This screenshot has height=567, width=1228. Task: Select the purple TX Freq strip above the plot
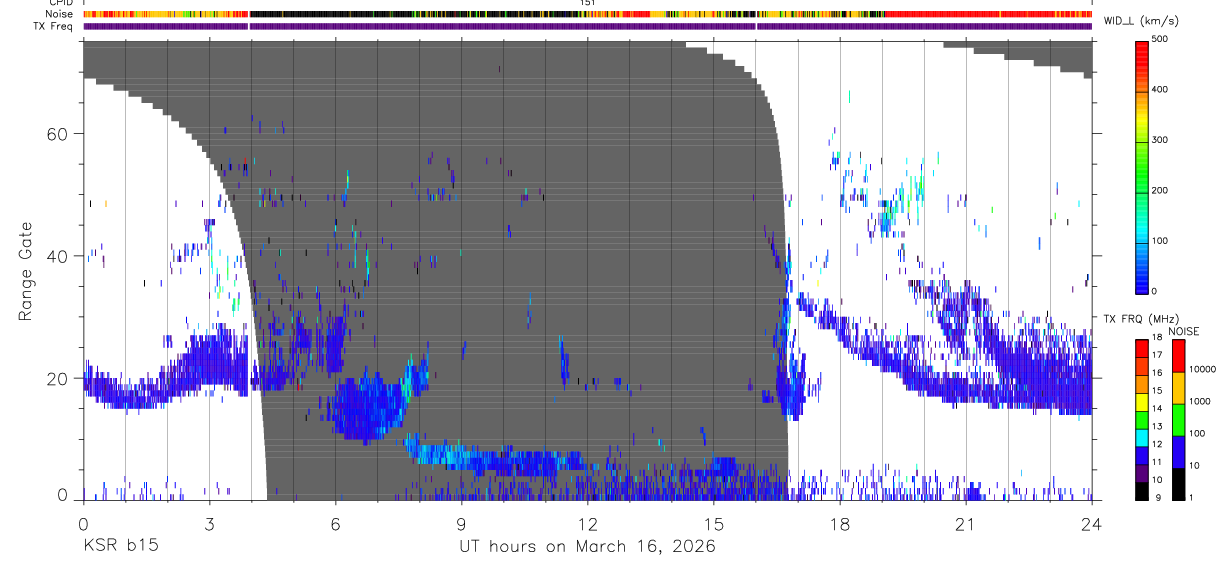(587, 26)
